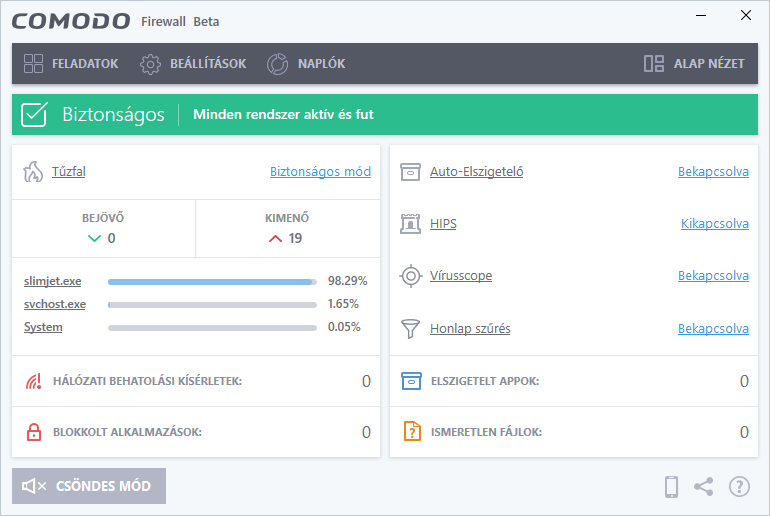Toggle Auto-Elszigetelő Bekapcsolva state link
Viewport: 770px width, 516px height.
[713, 172]
